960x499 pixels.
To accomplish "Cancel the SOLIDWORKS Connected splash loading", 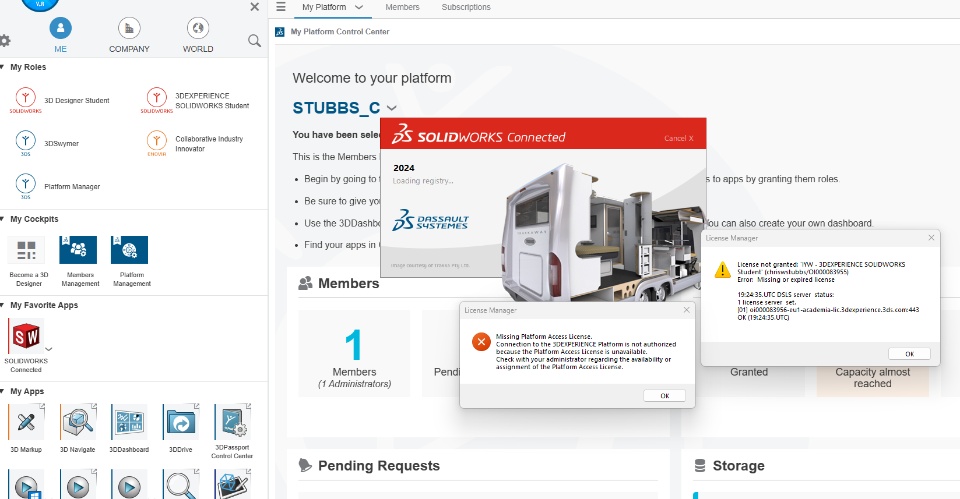I will [678, 138].
